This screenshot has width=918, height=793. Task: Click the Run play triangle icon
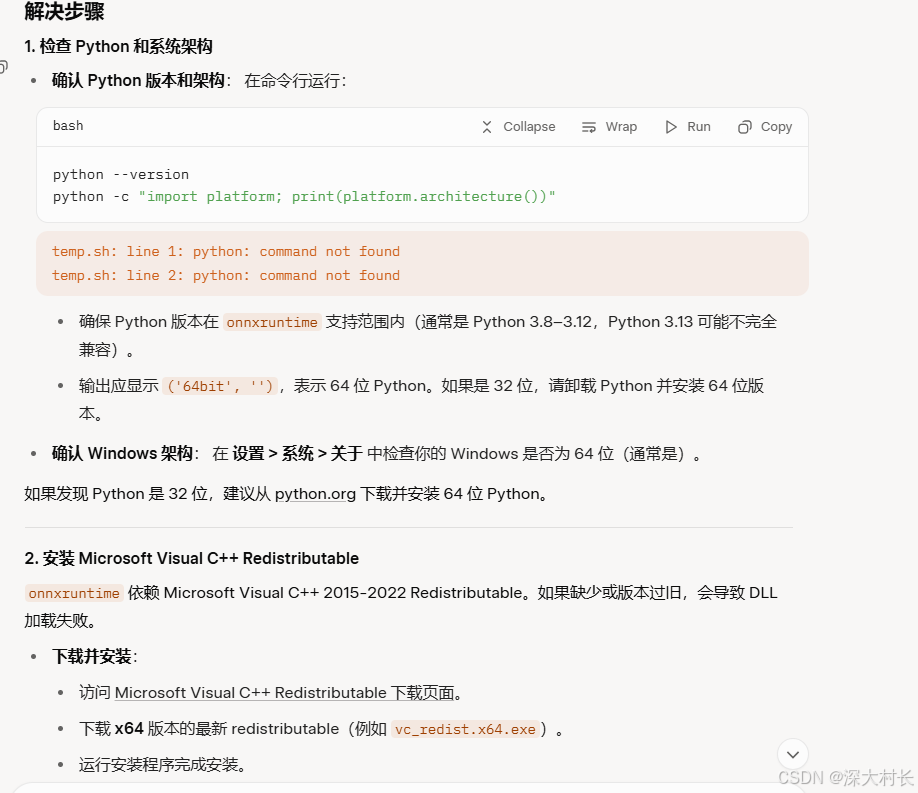click(671, 127)
